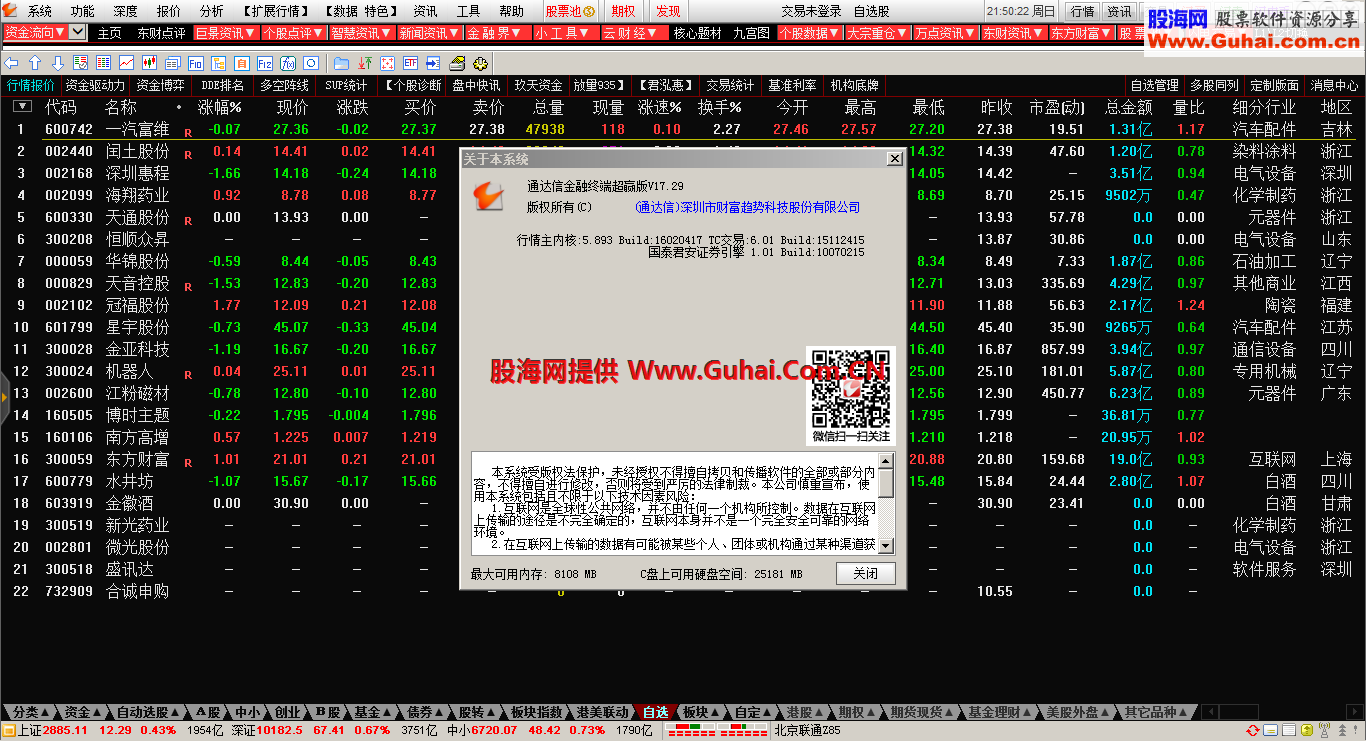Screen dimensions: 1366x741
Task: Click the agreement text scrollbar down arrow
Action: click(x=886, y=546)
